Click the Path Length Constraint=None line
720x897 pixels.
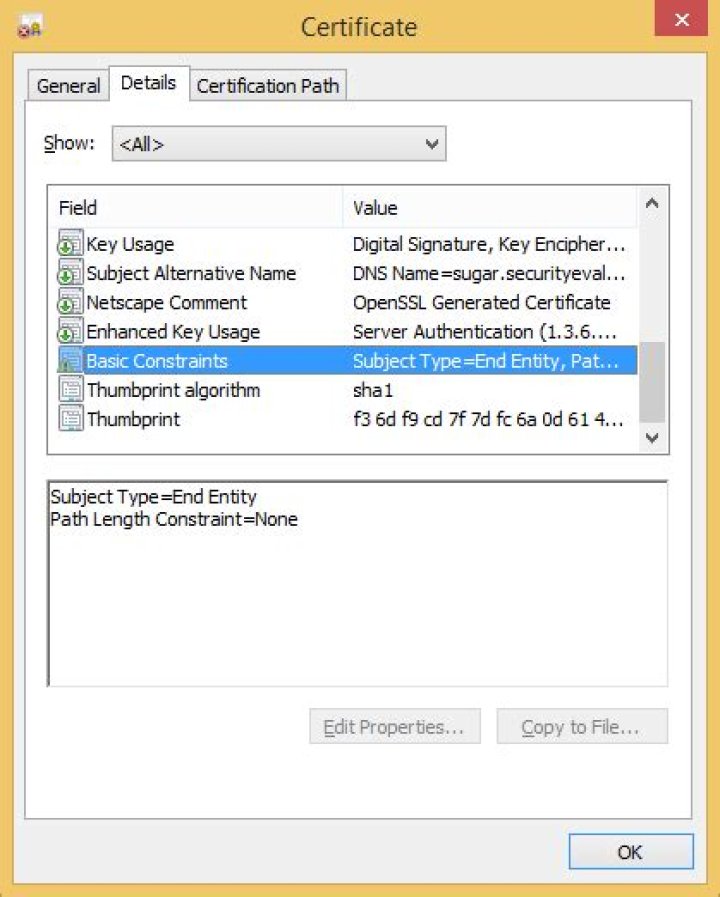tap(174, 519)
